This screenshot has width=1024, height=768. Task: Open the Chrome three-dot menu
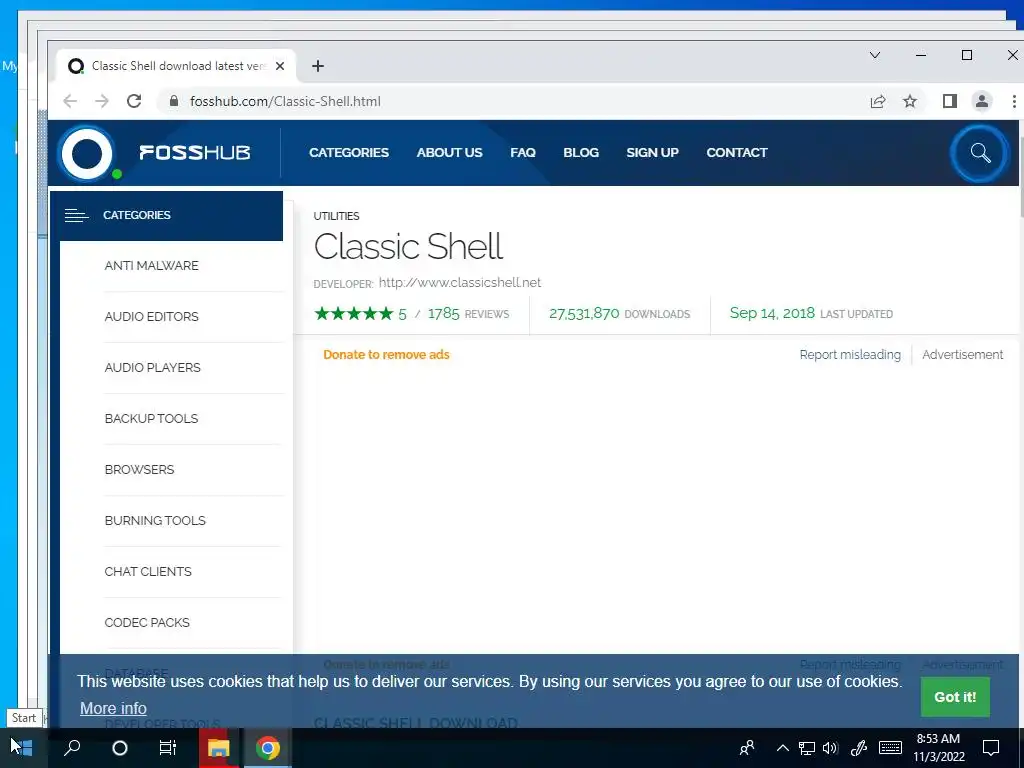[1014, 101]
